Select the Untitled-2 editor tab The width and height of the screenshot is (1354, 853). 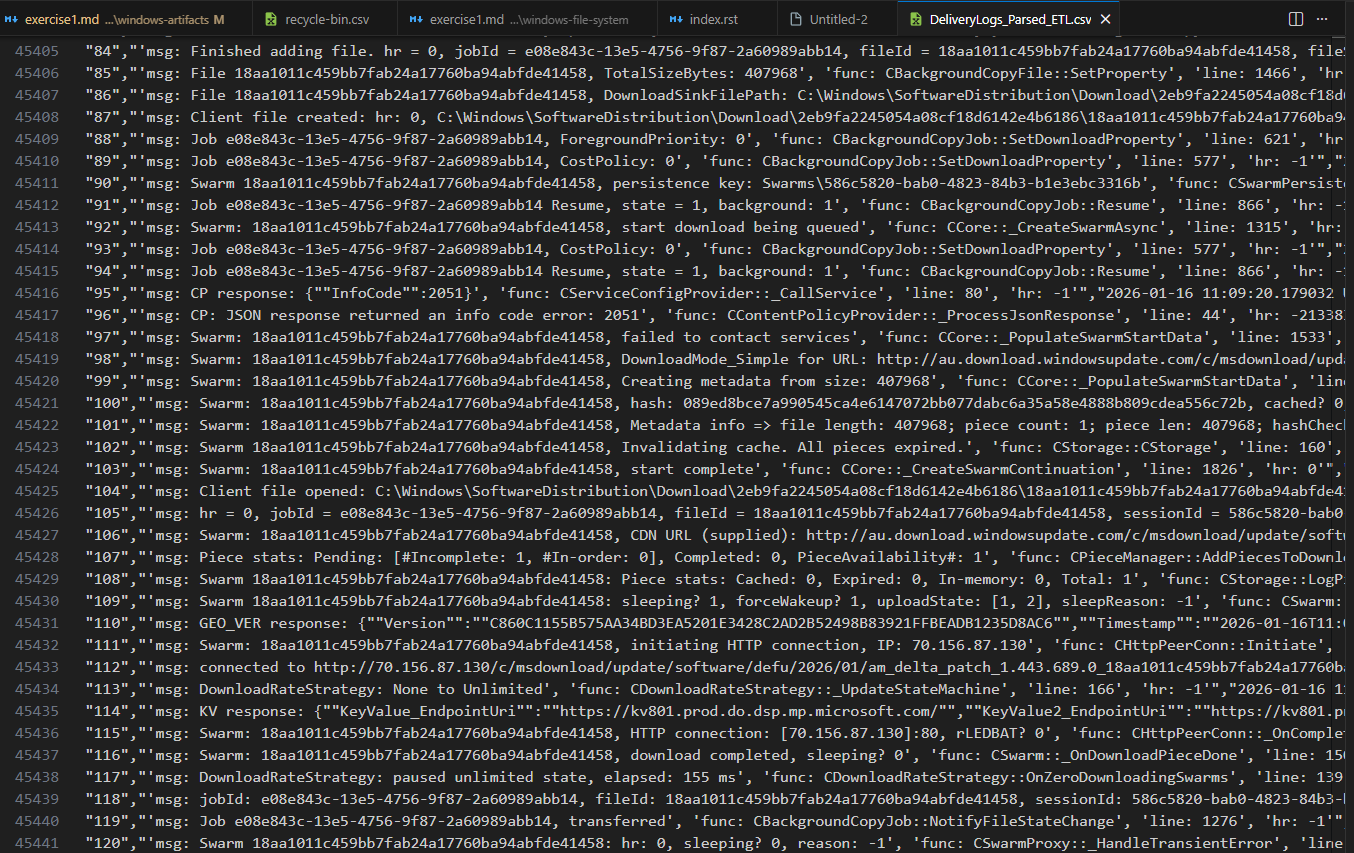pos(838,19)
